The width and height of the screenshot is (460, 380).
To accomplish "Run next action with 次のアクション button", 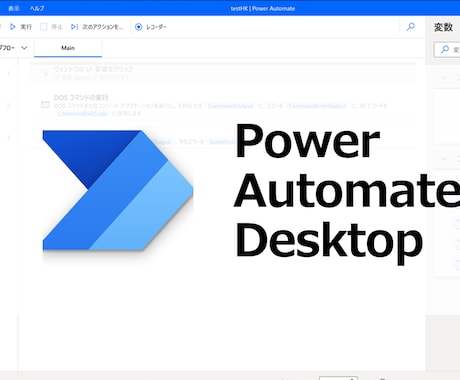I will coord(97,27).
